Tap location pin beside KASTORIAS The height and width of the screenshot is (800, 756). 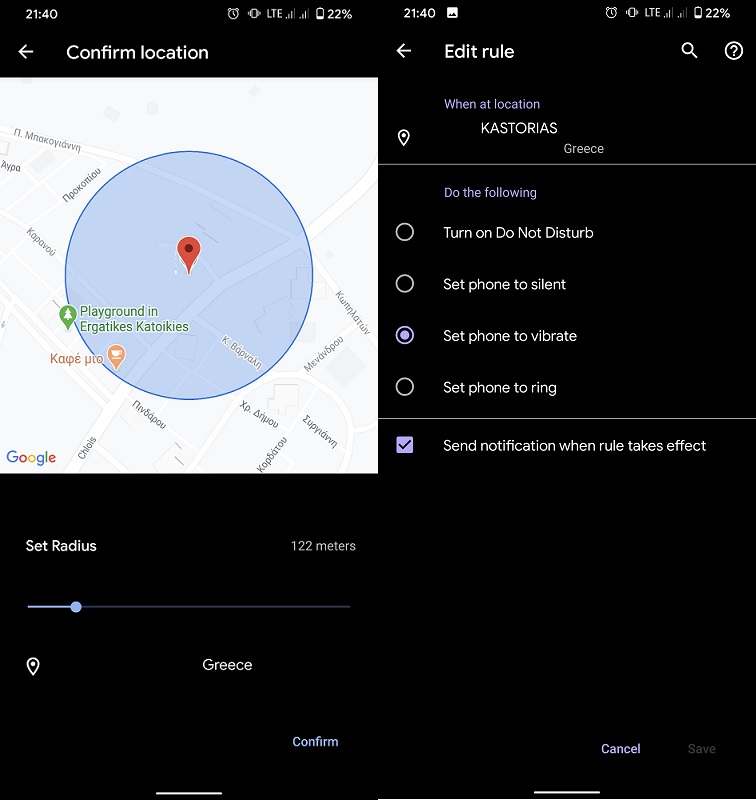(404, 138)
